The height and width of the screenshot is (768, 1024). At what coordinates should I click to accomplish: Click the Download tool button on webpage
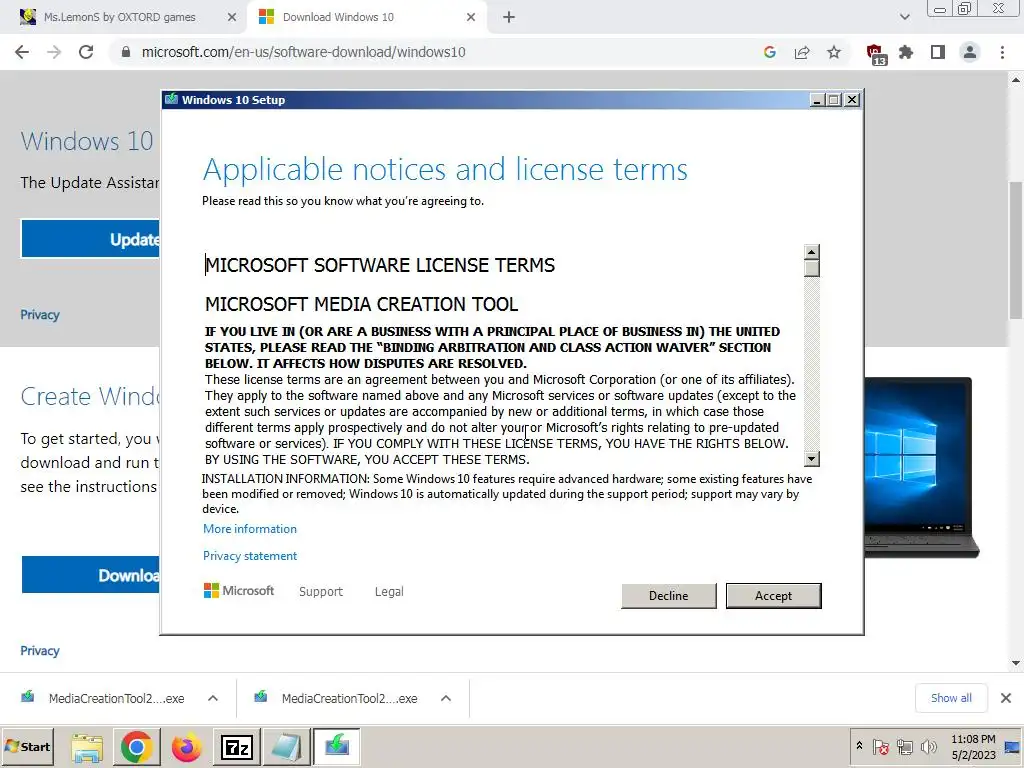point(90,575)
